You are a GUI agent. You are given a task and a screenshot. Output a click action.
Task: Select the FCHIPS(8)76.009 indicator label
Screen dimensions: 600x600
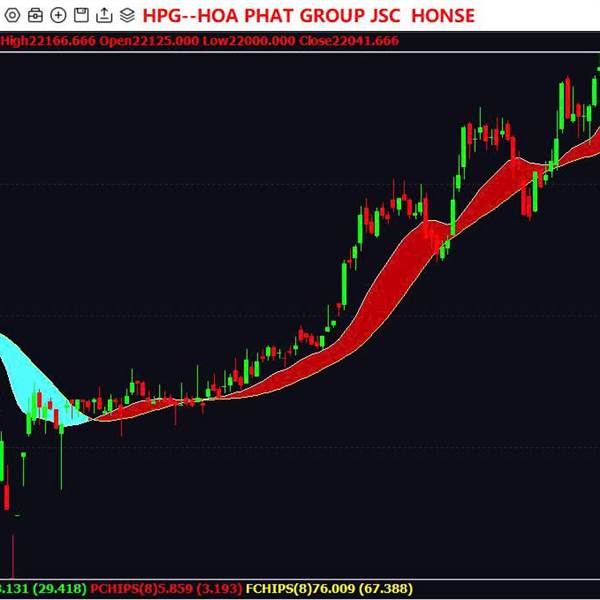pyautogui.click(x=300, y=588)
